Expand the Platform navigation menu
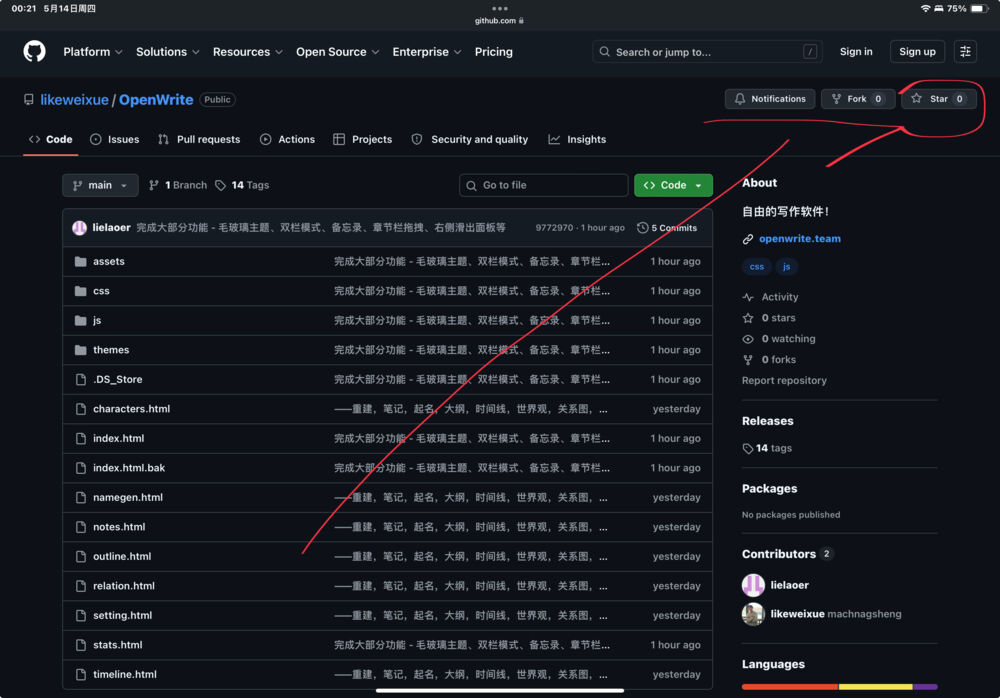The width and height of the screenshot is (1000, 698). tap(92, 52)
